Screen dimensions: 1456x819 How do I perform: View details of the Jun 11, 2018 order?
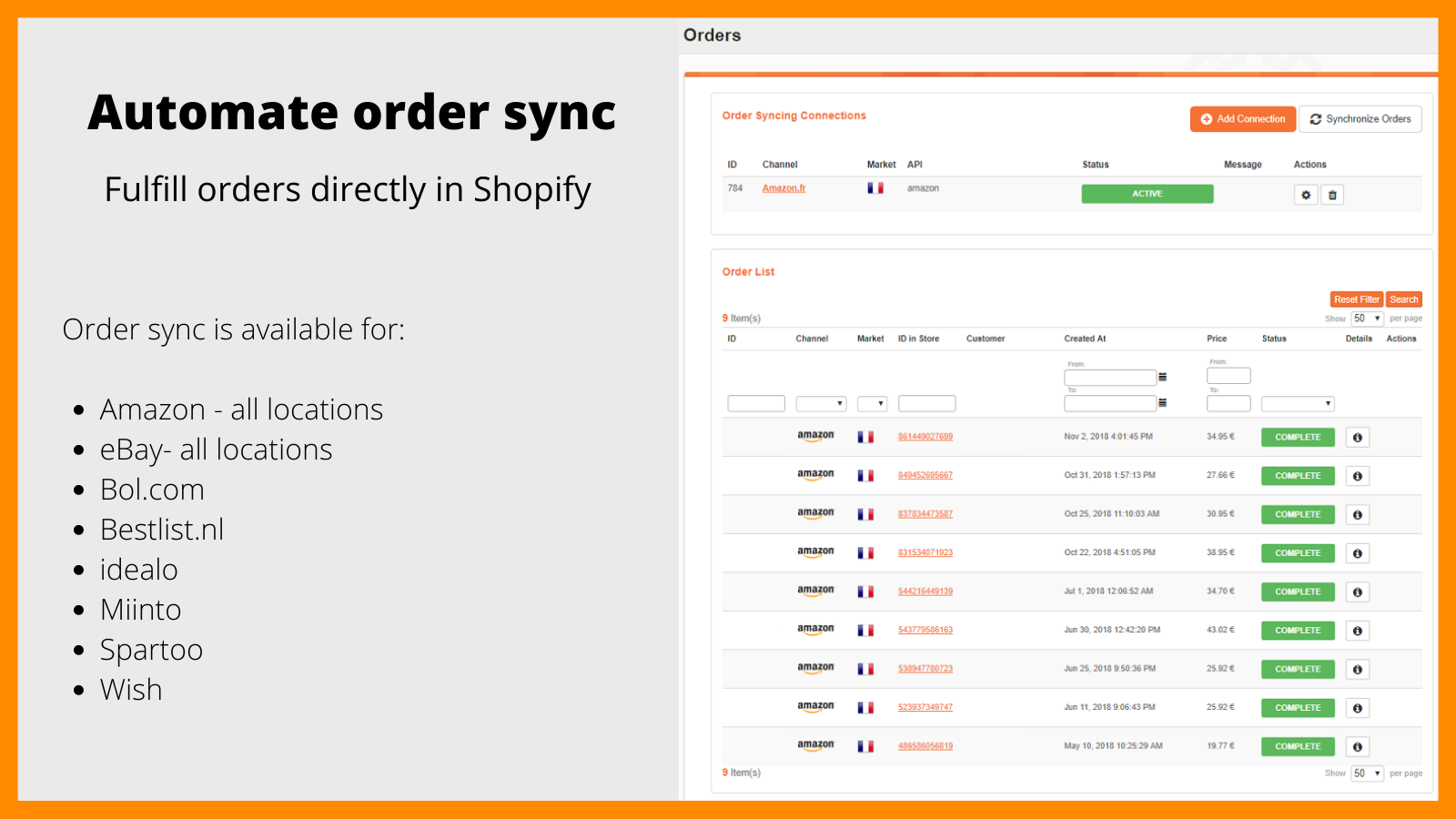1358,708
